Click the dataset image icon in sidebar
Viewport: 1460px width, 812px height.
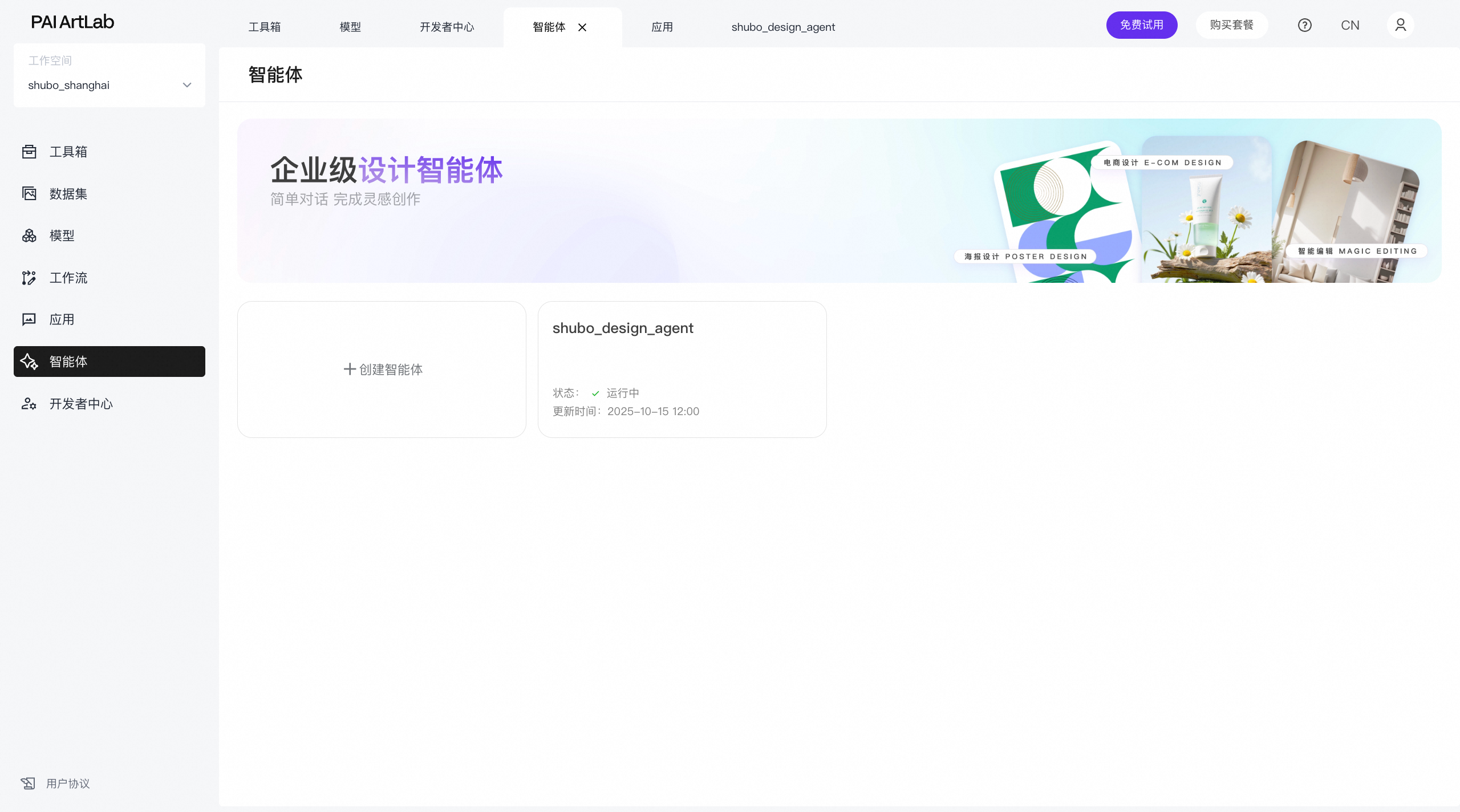click(x=29, y=194)
